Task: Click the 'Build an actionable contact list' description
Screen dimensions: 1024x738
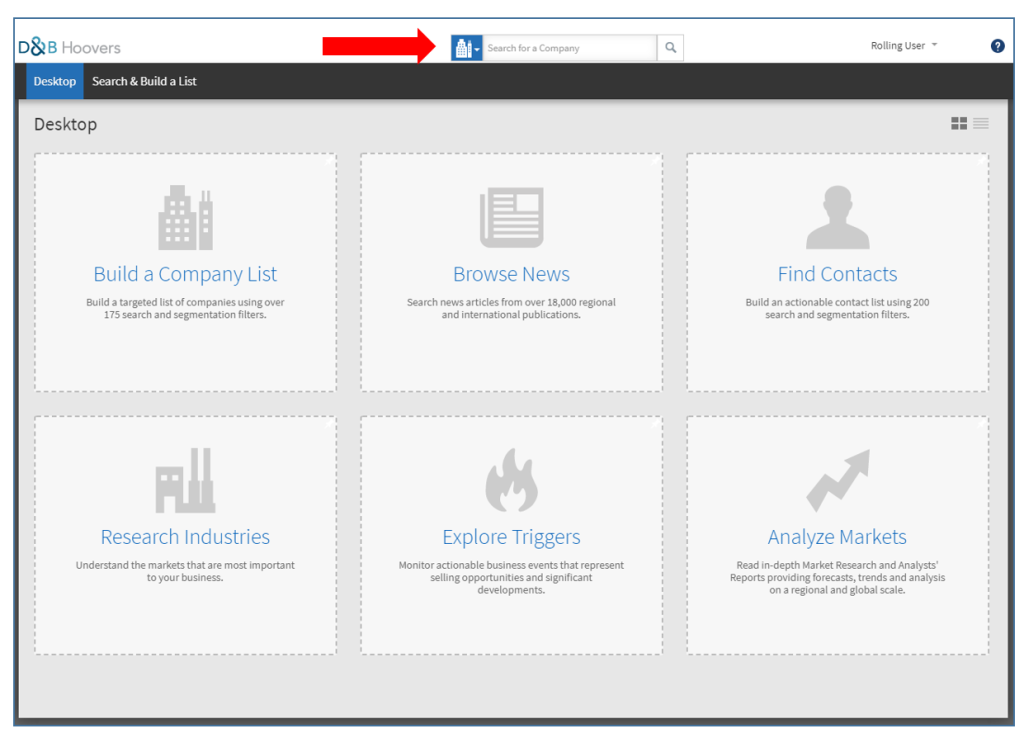Action: pyautogui.click(x=837, y=308)
